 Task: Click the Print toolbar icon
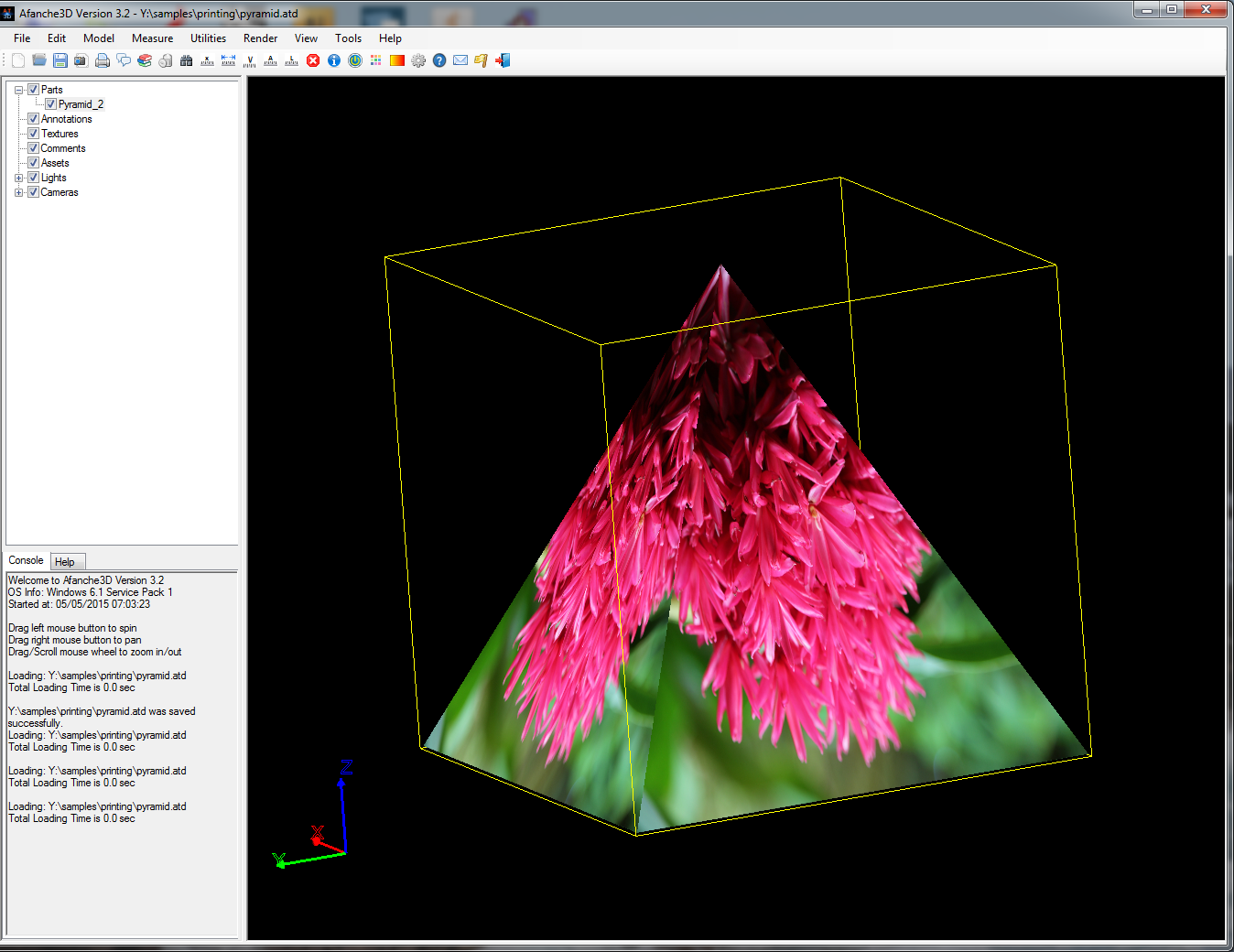[103, 60]
